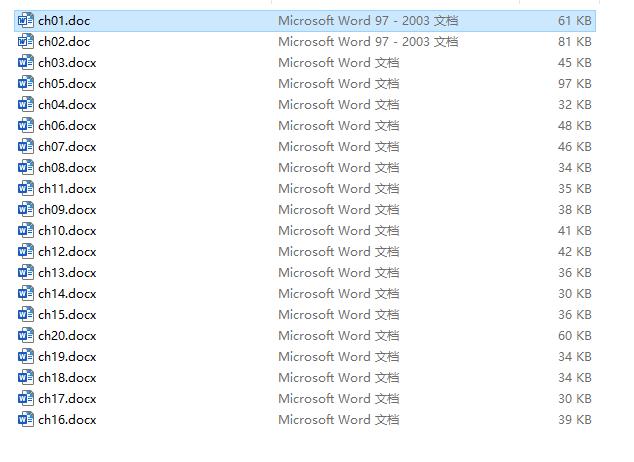
Task: Click the 60 KB size for ch20.docx
Action: [x=575, y=336]
